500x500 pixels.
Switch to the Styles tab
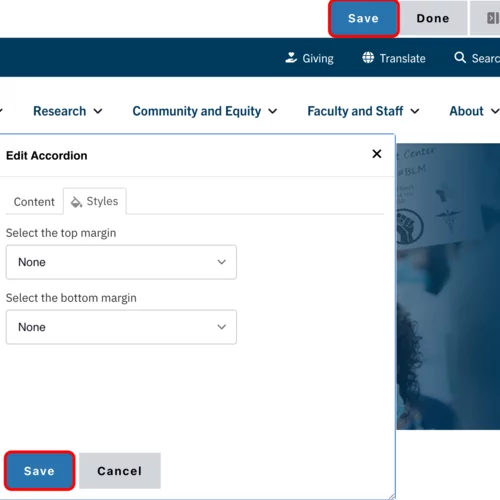[95, 201]
